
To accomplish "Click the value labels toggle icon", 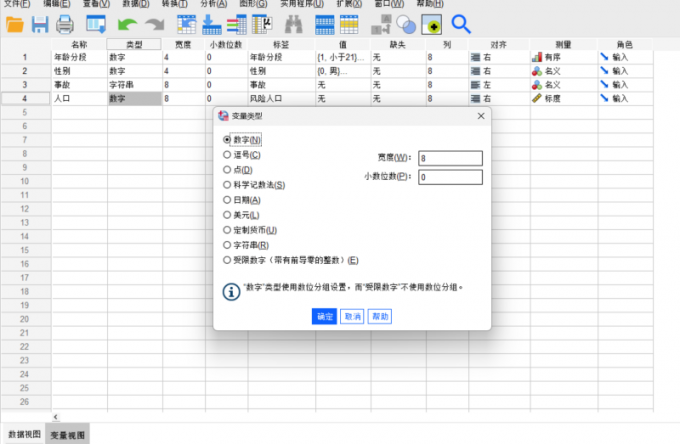I will pyautogui.click(x=381, y=24).
